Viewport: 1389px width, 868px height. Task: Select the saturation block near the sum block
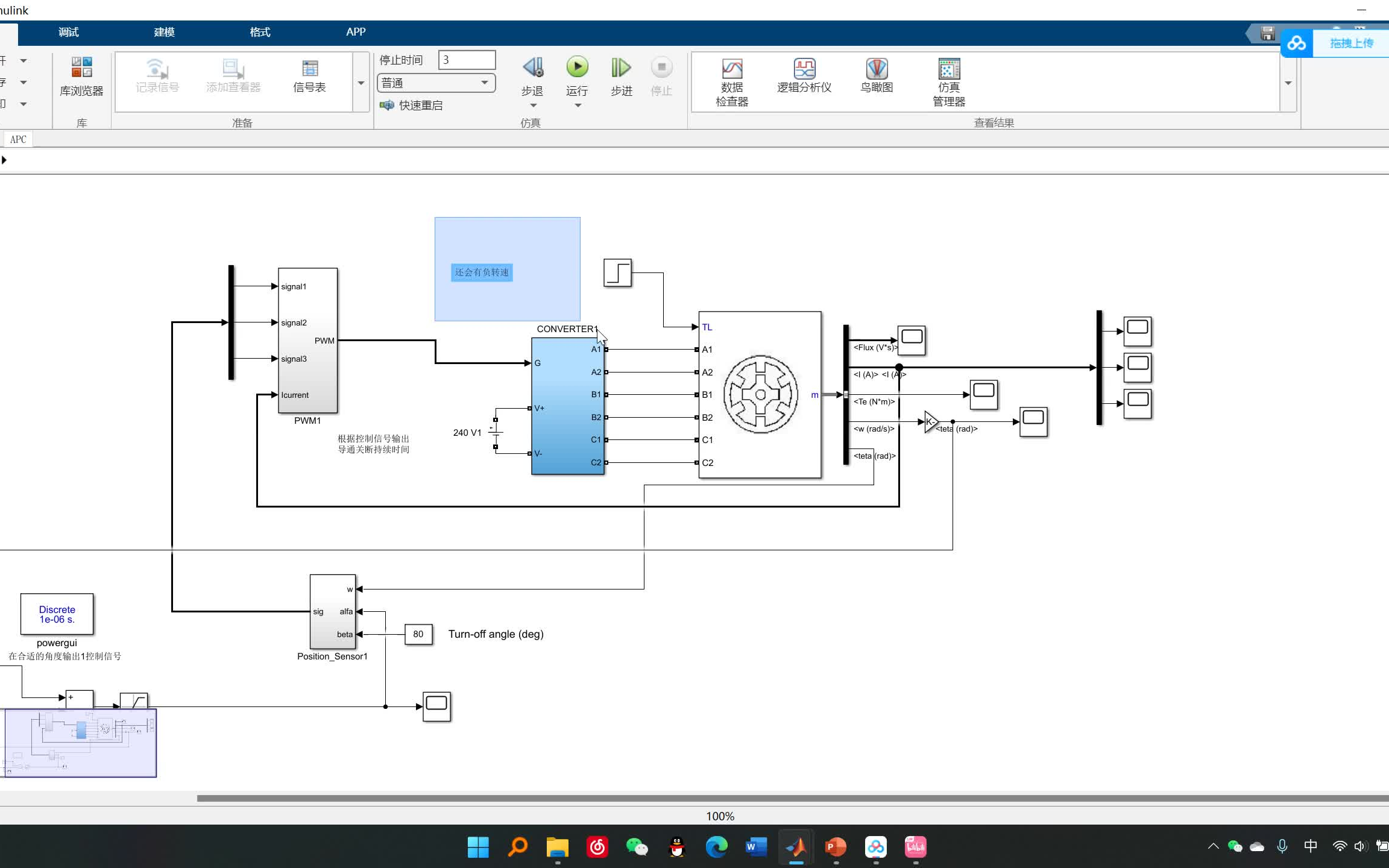134,701
